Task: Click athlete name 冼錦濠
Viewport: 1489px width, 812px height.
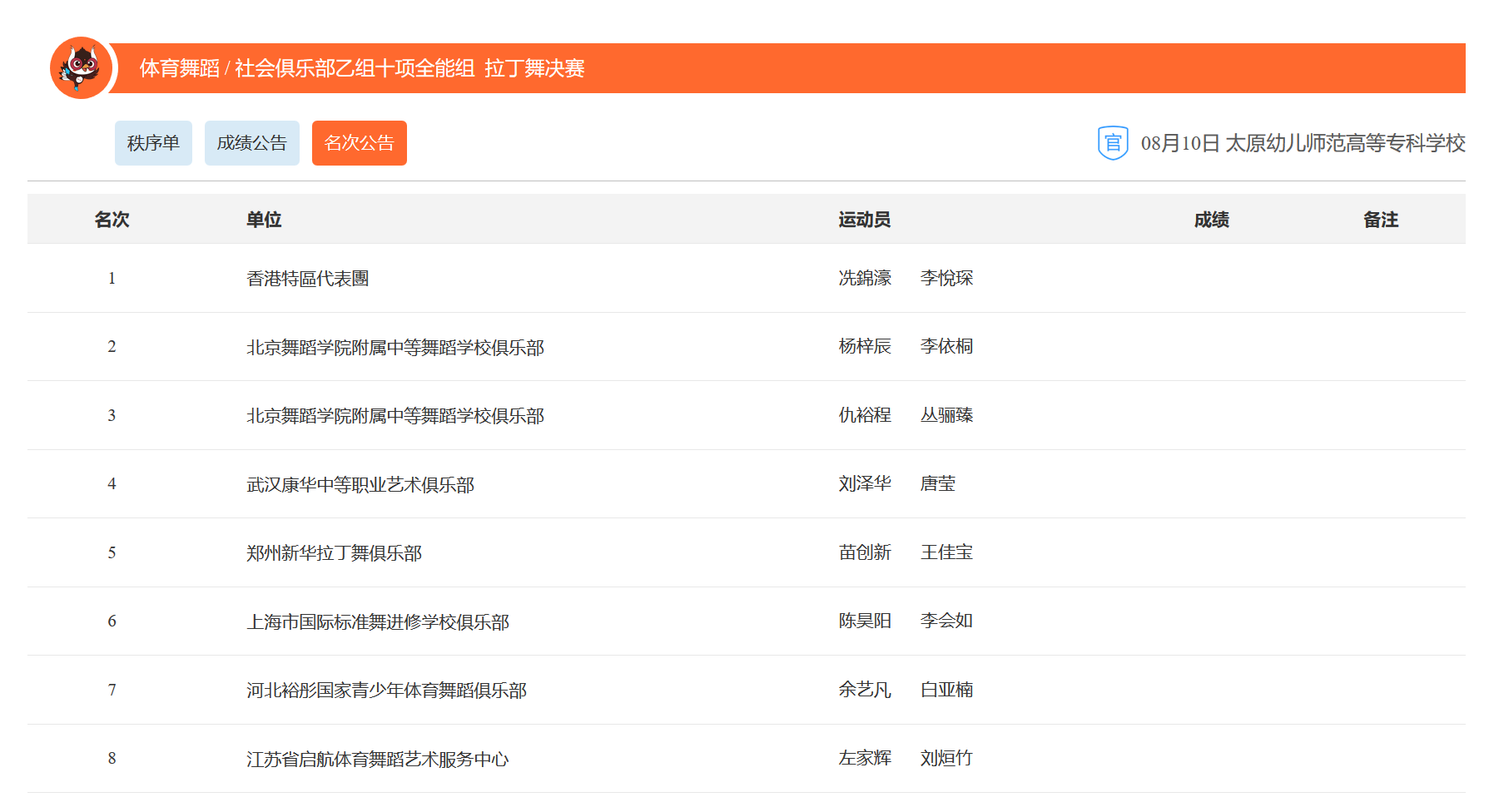Action: pos(865,278)
